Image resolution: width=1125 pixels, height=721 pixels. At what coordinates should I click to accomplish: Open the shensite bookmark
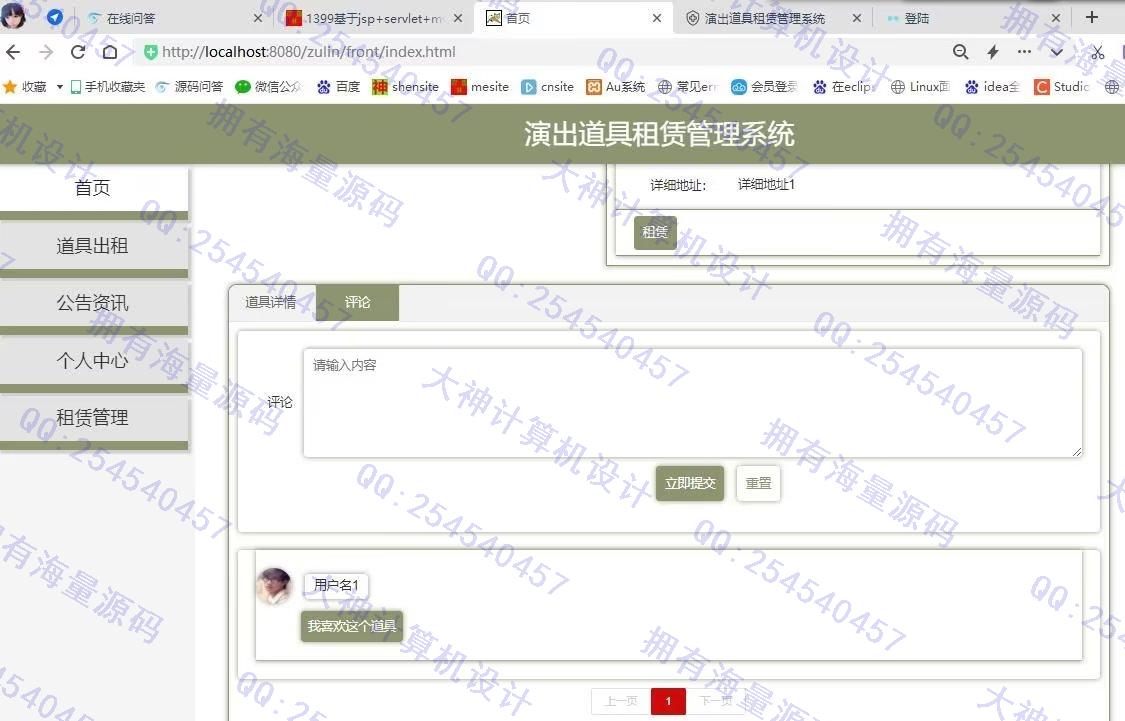pos(405,87)
